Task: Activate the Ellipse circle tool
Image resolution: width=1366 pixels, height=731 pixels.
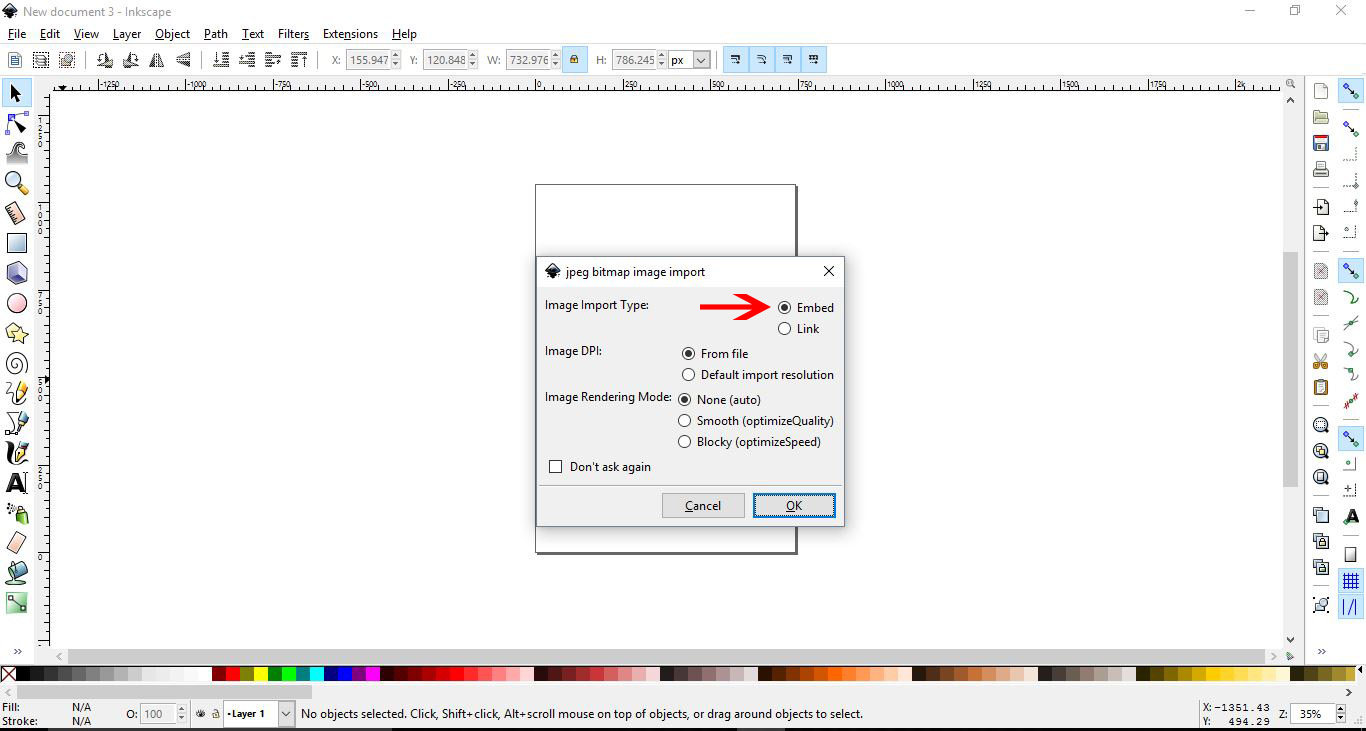Action: pos(16,303)
